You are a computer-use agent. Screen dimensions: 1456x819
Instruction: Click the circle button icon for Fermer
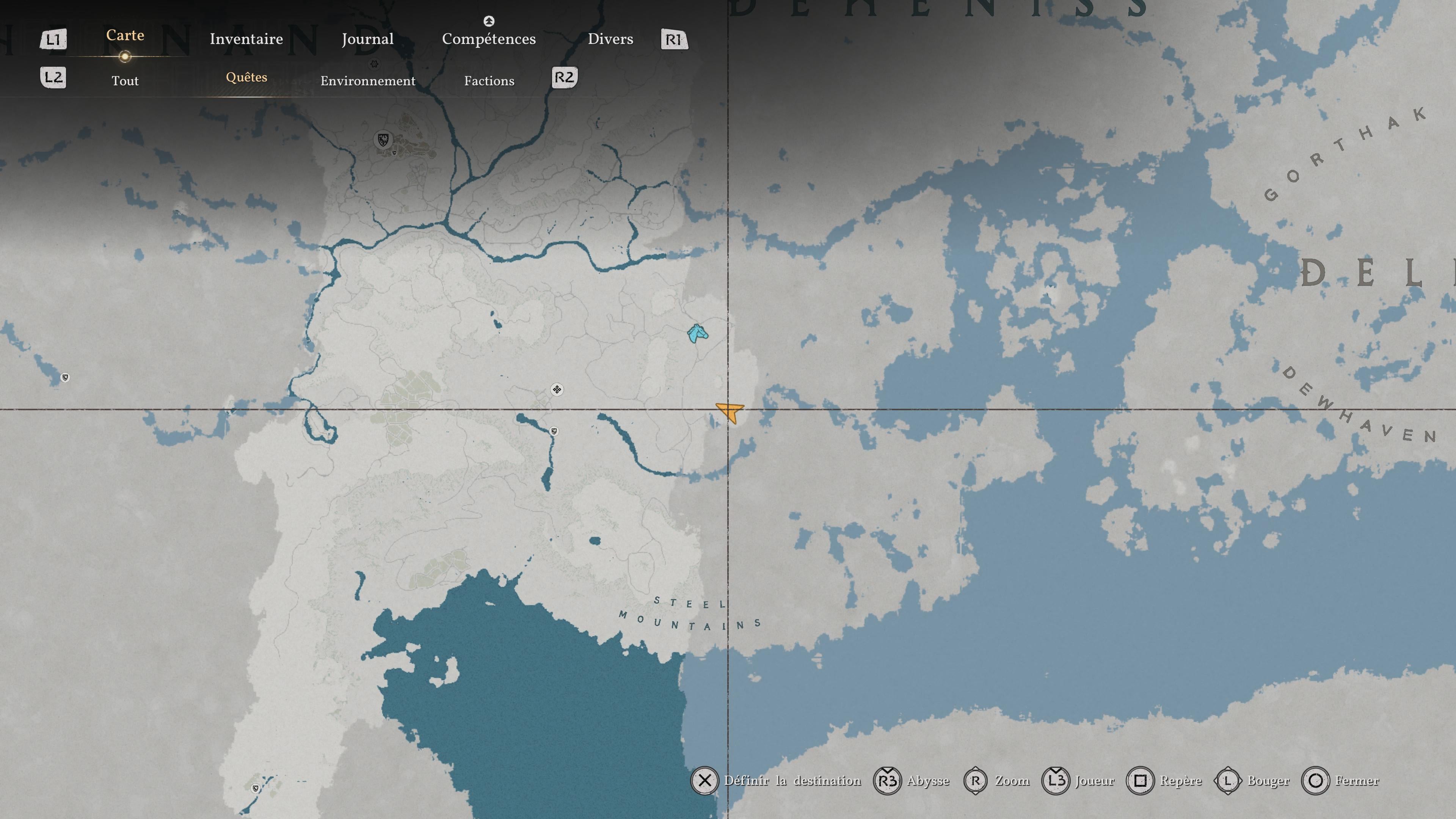click(x=1315, y=781)
